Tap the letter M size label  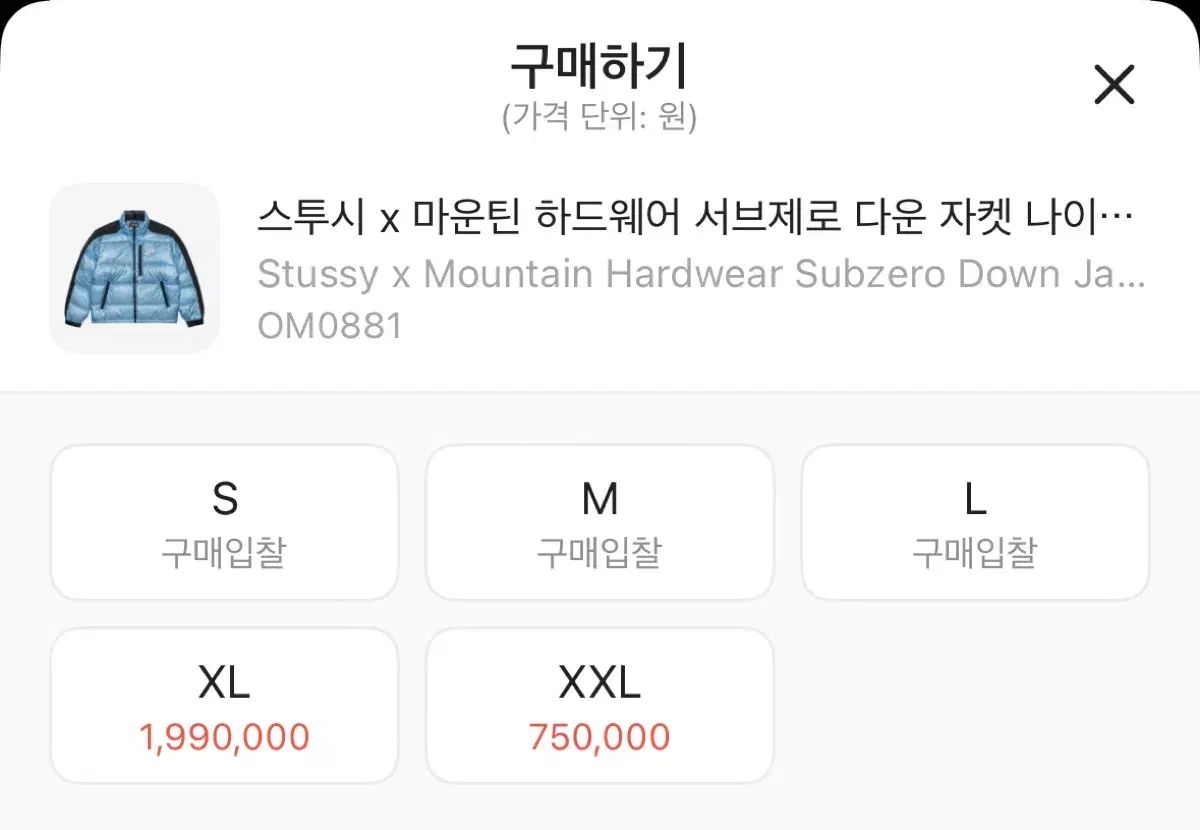[x=600, y=500]
